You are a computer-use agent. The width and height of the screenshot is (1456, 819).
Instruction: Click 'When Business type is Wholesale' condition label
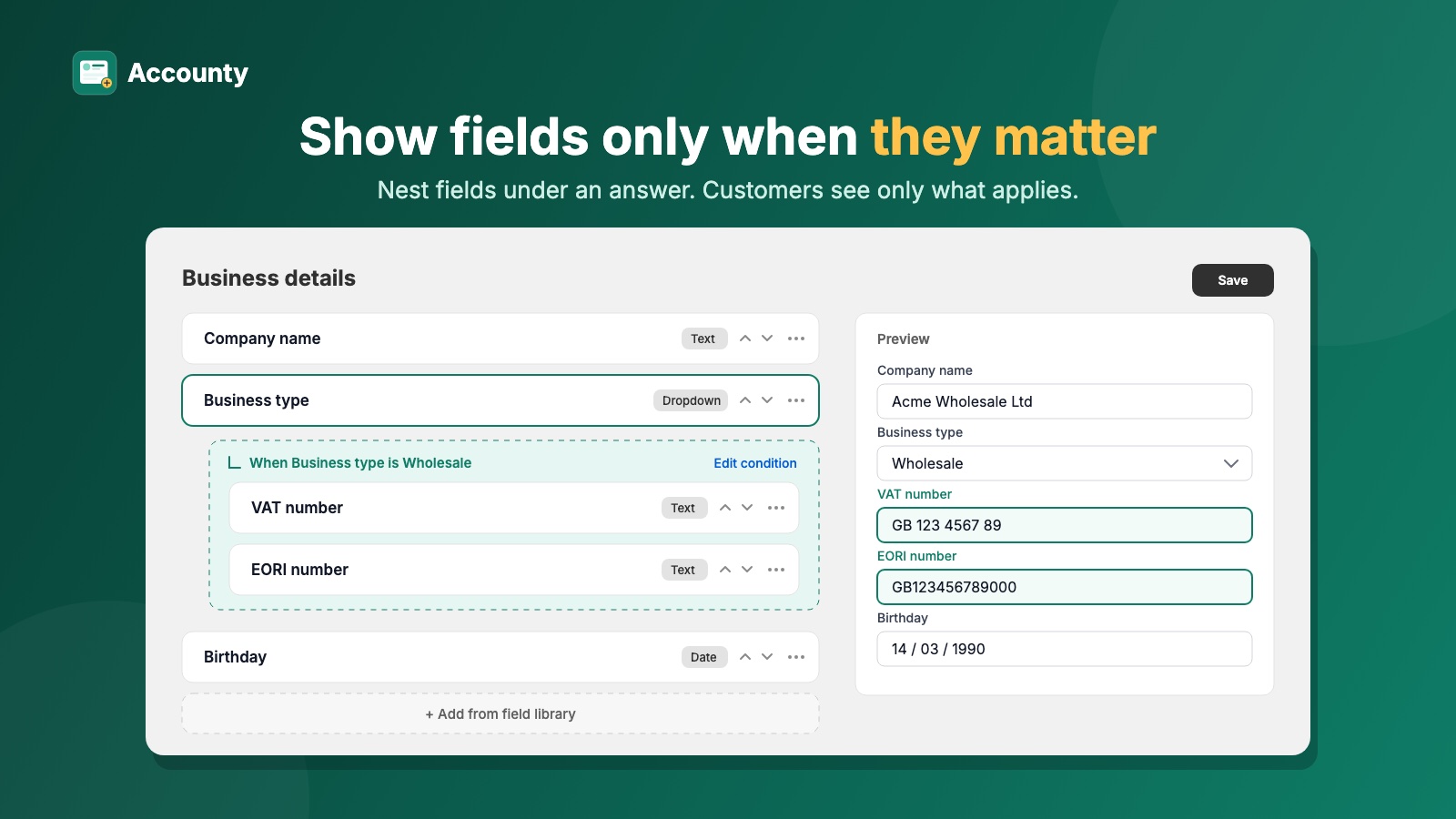[360, 463]
